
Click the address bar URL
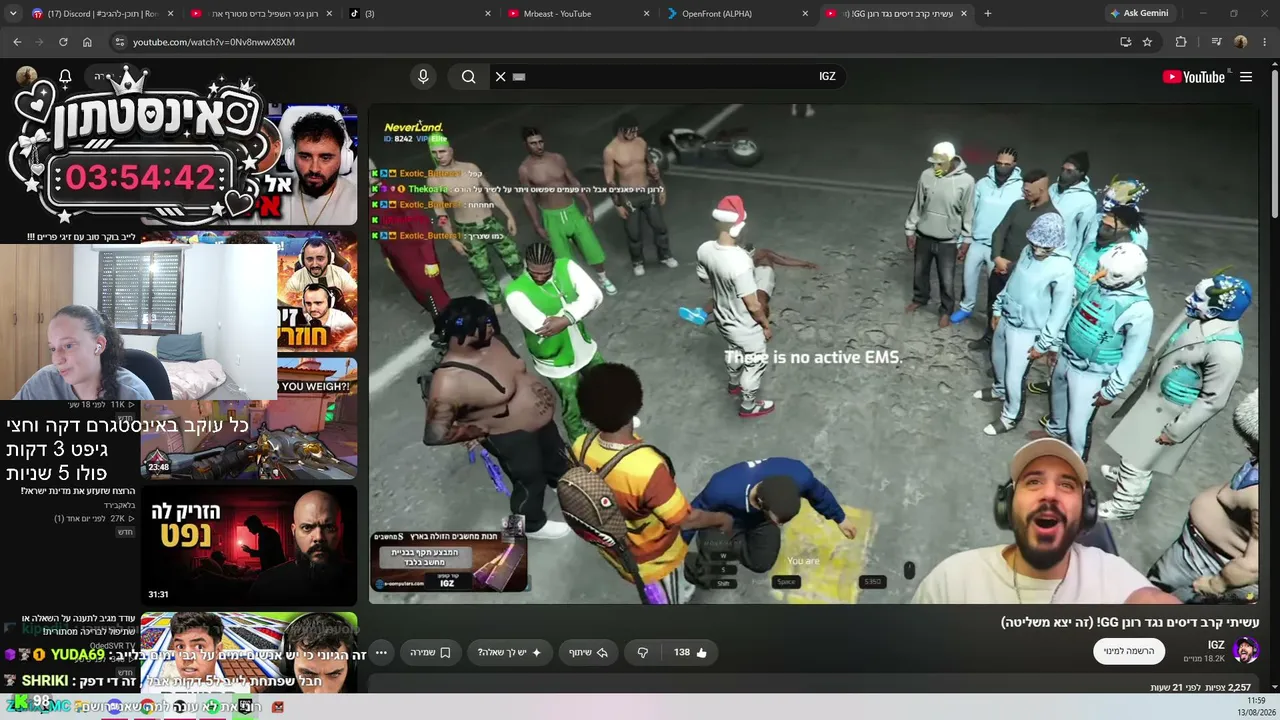(214, 42)
